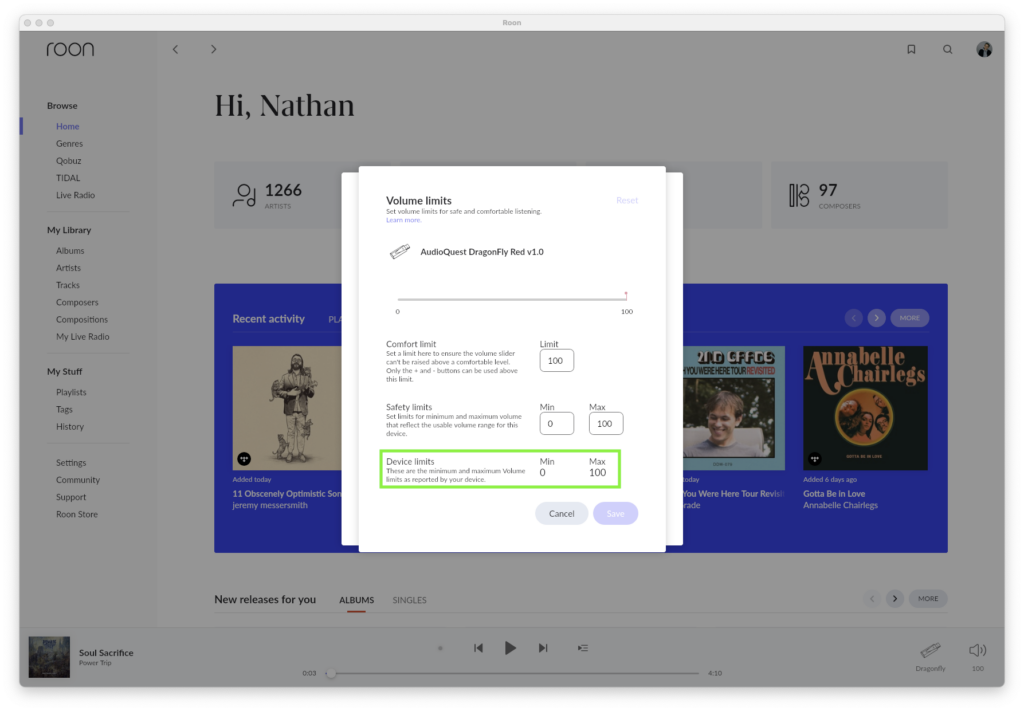Viewport: 1024px width, 711px height.
Task: Select the Dragonfly audio zone icon
Action: coord(930,650)
